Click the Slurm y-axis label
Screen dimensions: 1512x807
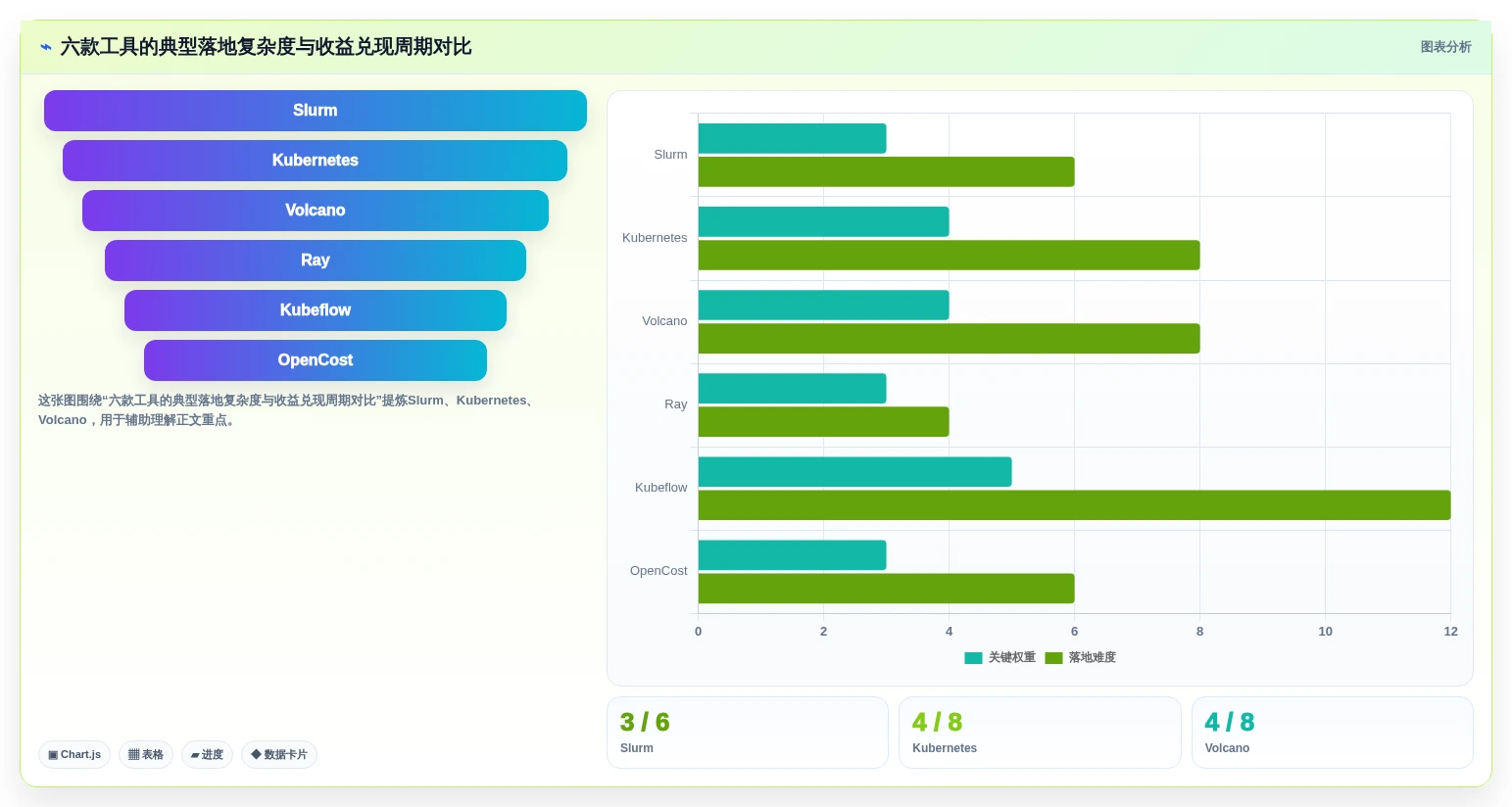click(670, 155)
